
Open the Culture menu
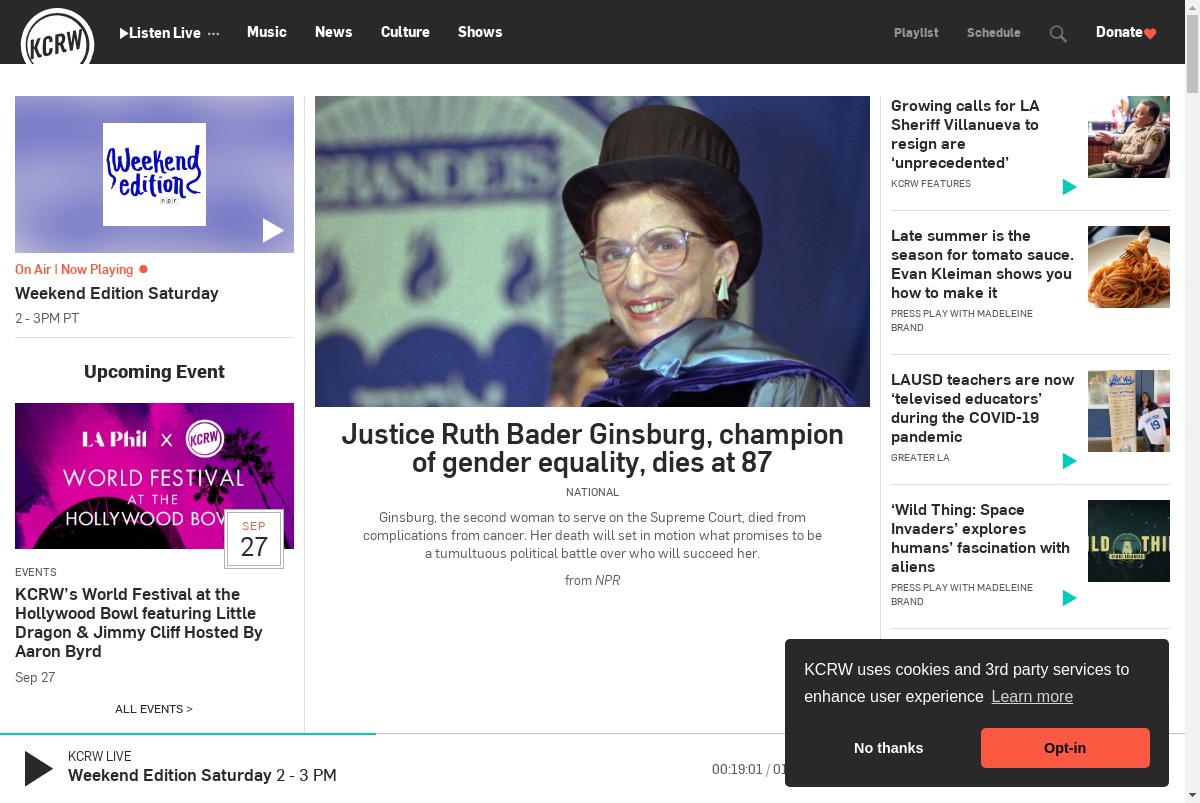(x=405, y=32)
